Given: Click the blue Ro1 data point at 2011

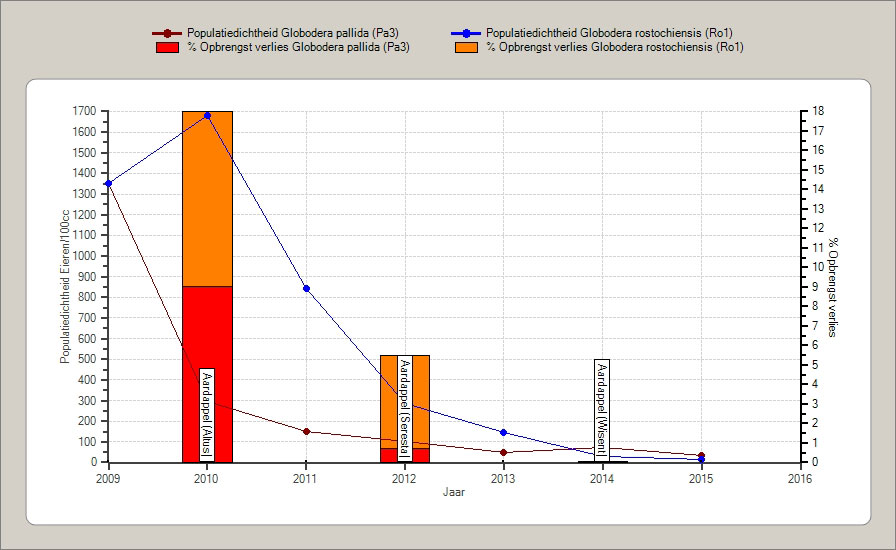Looking at the screenshot, I should click(x=306, y=289).
